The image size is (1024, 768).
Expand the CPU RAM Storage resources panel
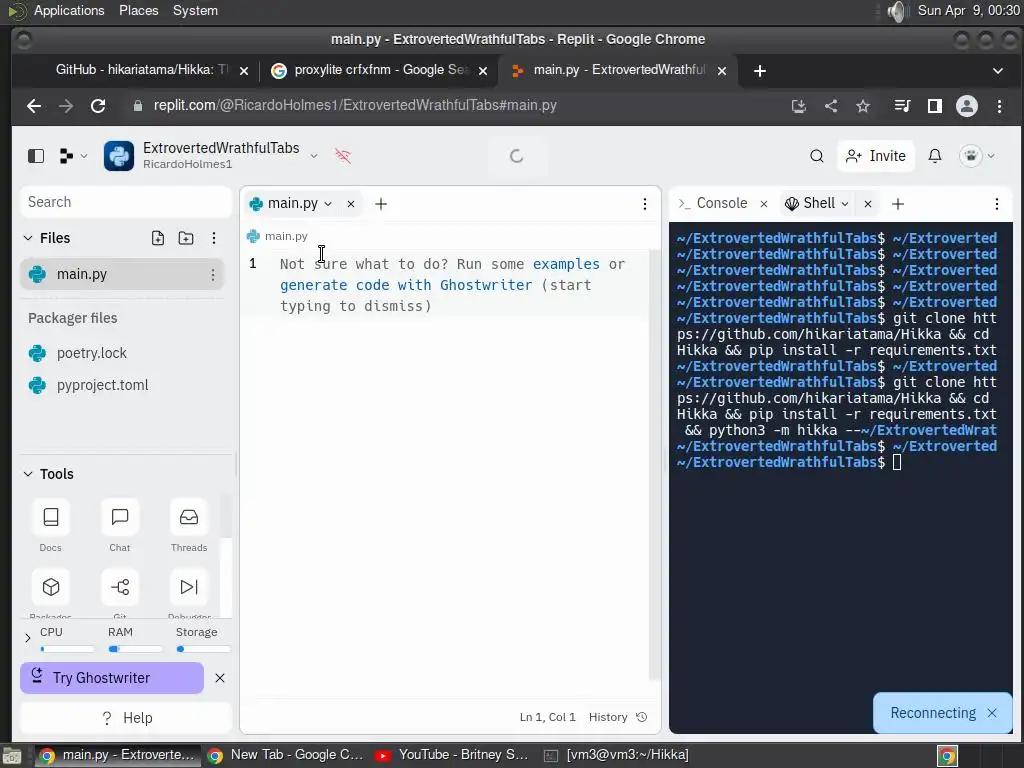27,638
